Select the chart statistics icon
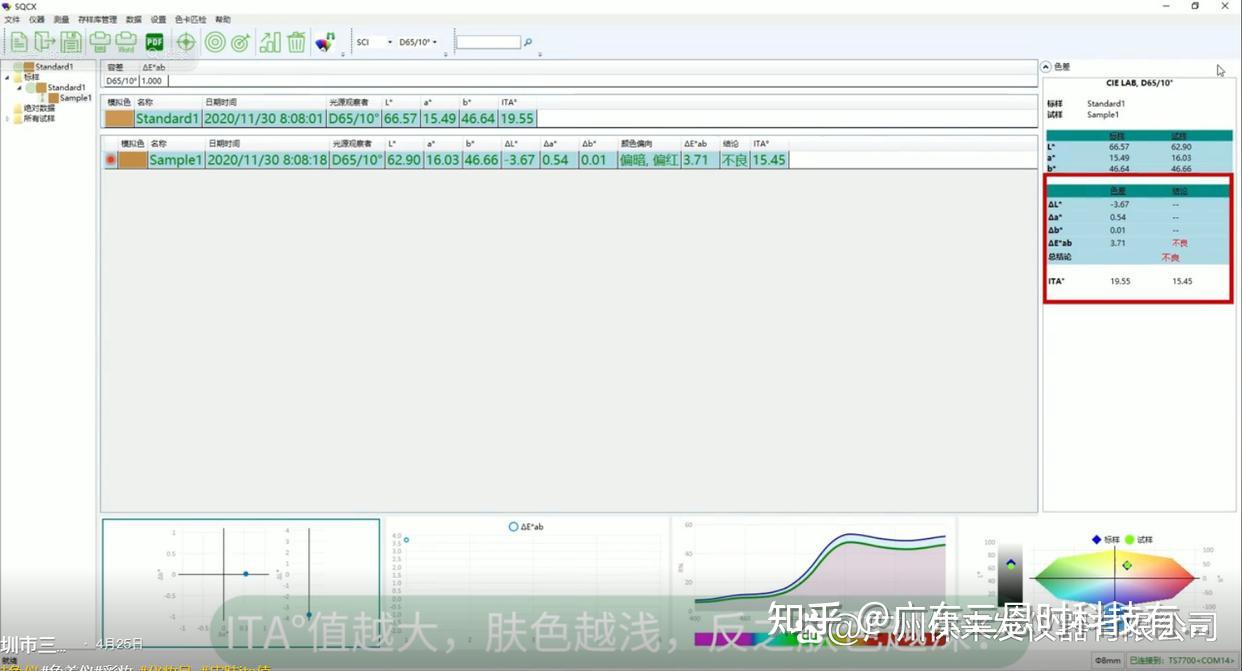This screenshot has height=671, width=1242. tap(270, 42)
